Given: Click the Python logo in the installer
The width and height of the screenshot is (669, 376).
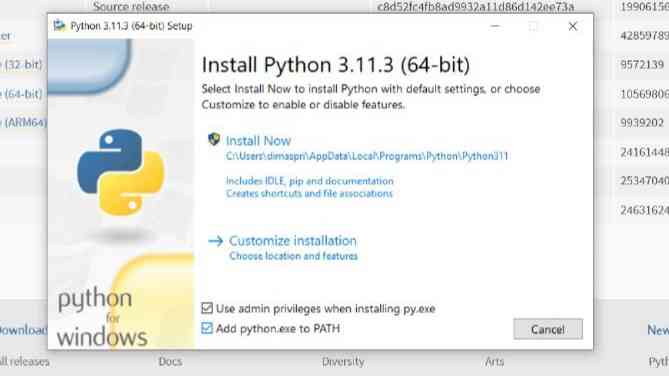Looking at the screenshot, I should coord(121,172).
